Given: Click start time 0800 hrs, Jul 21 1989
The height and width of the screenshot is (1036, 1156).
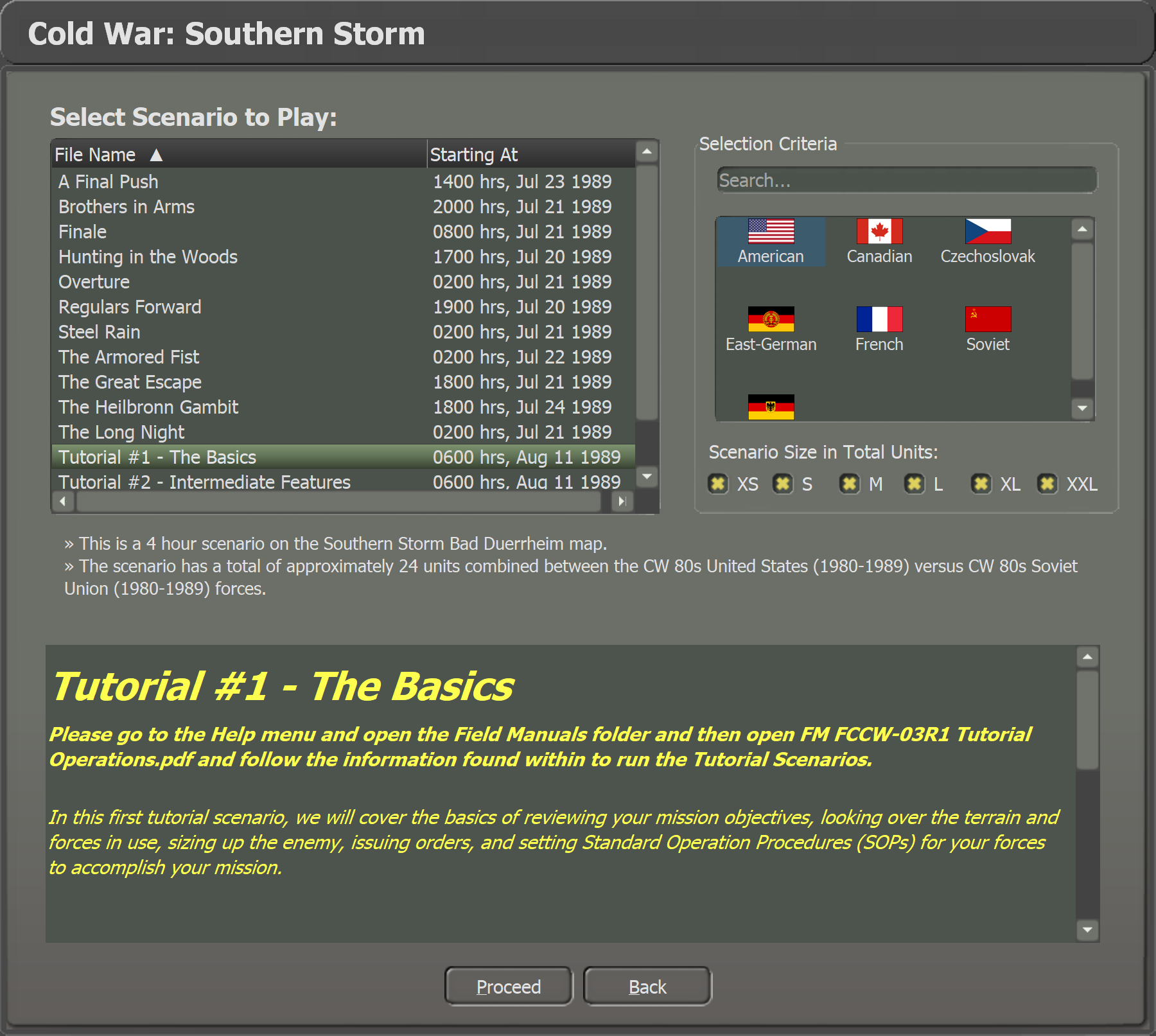Looking at the screenshot, I should pyautogui.click(x=522, y=232).
